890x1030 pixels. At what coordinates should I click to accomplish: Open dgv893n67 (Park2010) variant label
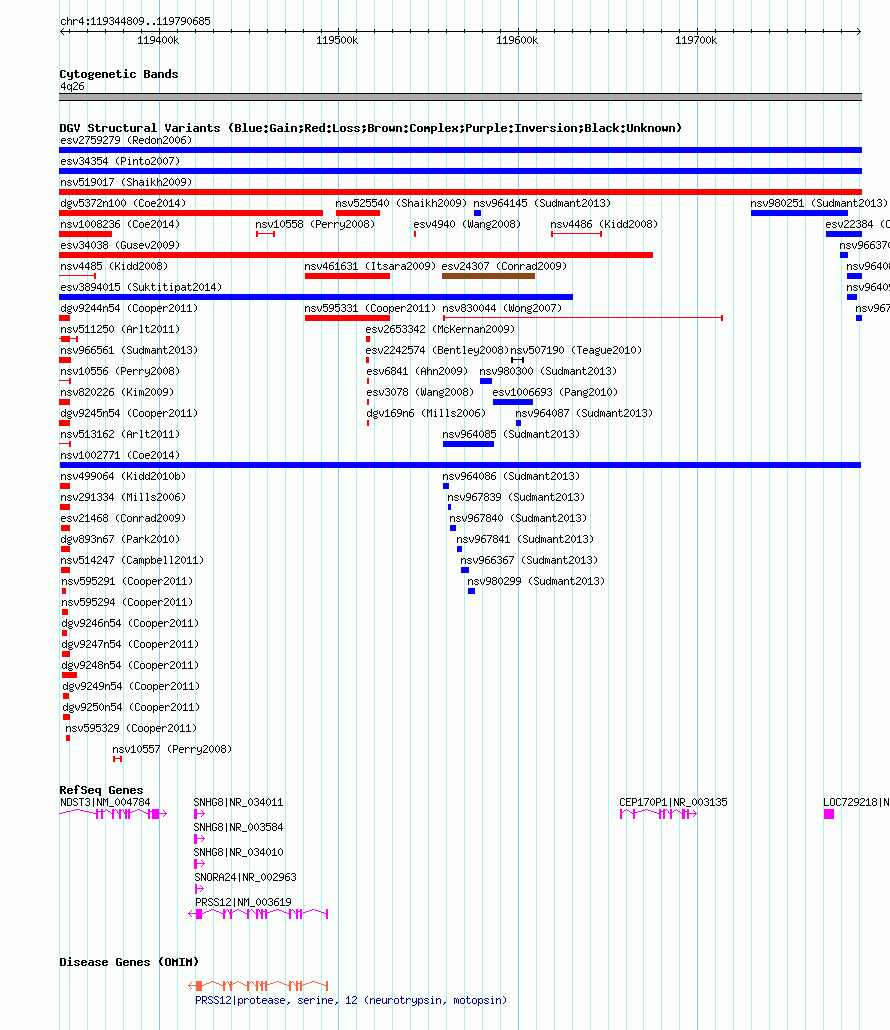[x=120, y=539]
